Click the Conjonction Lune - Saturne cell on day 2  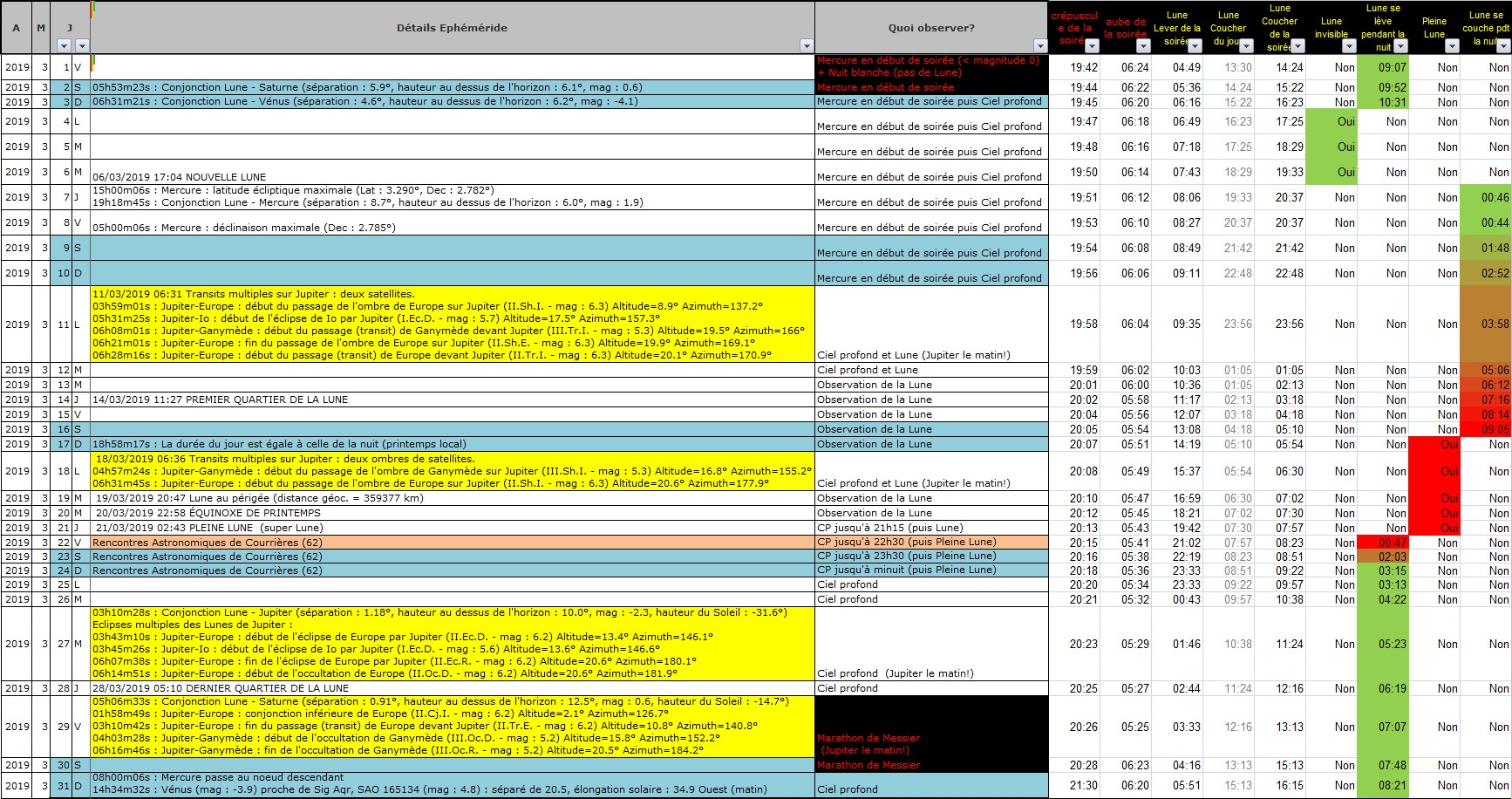tap(453, 87)
